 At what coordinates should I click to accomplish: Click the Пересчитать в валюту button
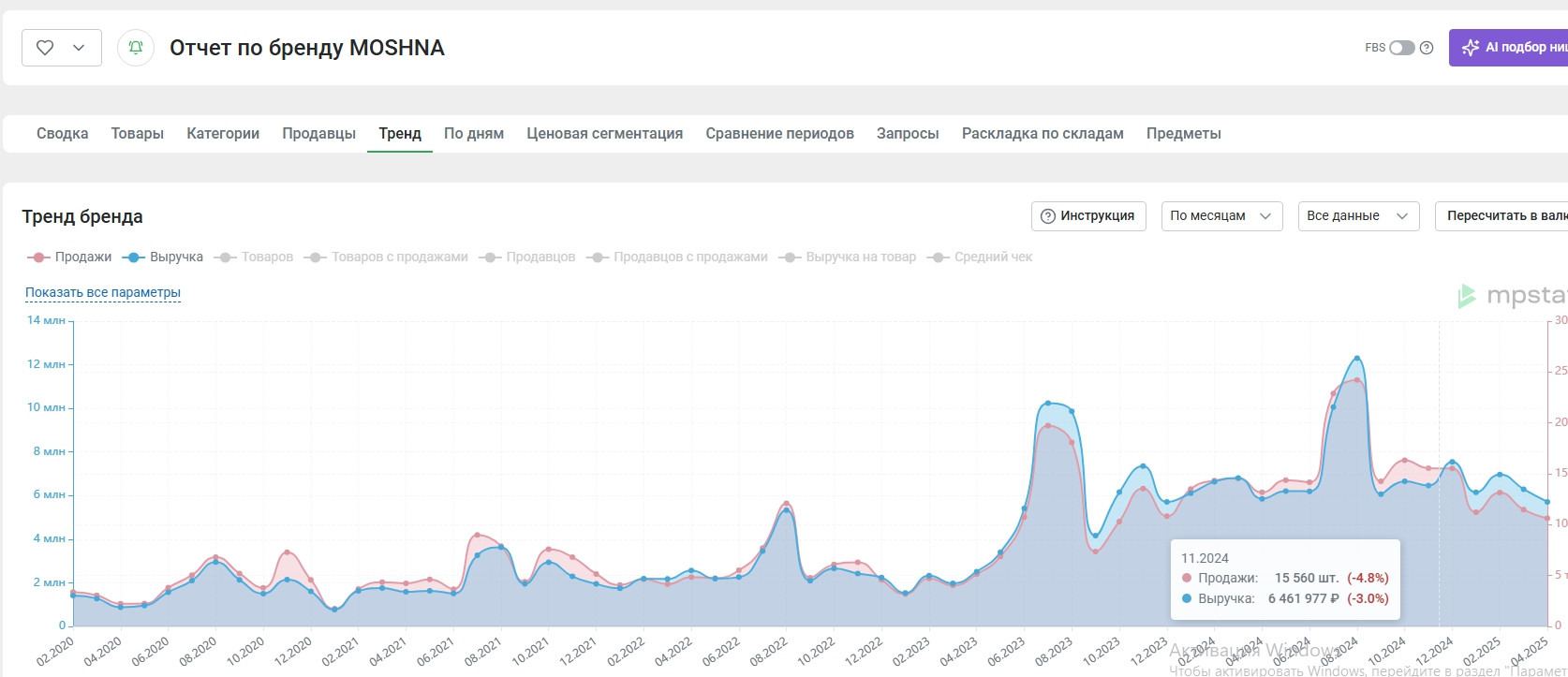coord(1501,216)
